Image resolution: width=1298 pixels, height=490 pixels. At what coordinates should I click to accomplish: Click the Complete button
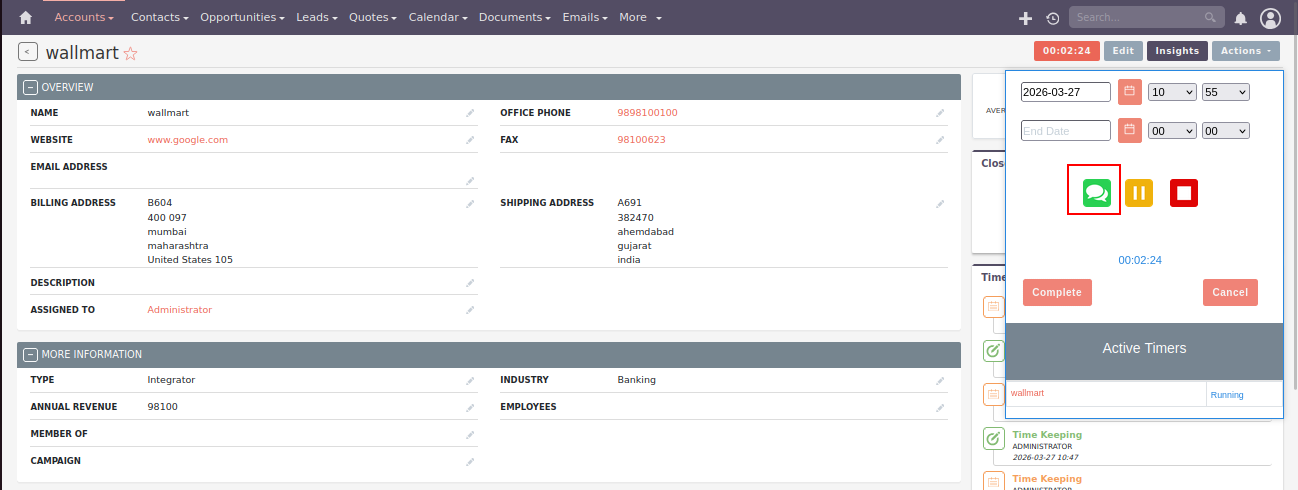click(1057, 292)
